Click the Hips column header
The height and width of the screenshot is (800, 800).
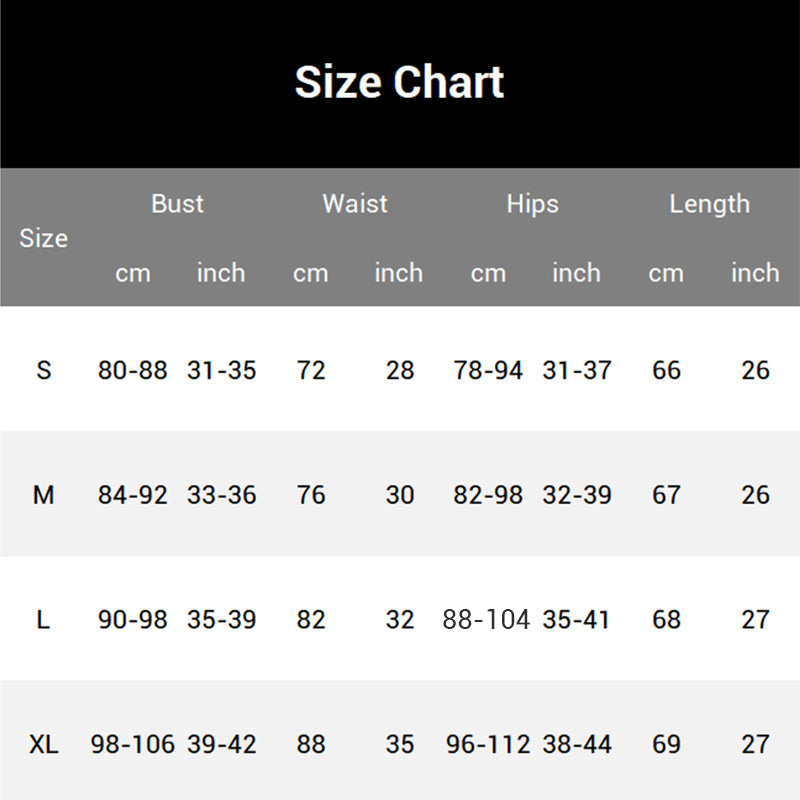(x=532, y=204)
